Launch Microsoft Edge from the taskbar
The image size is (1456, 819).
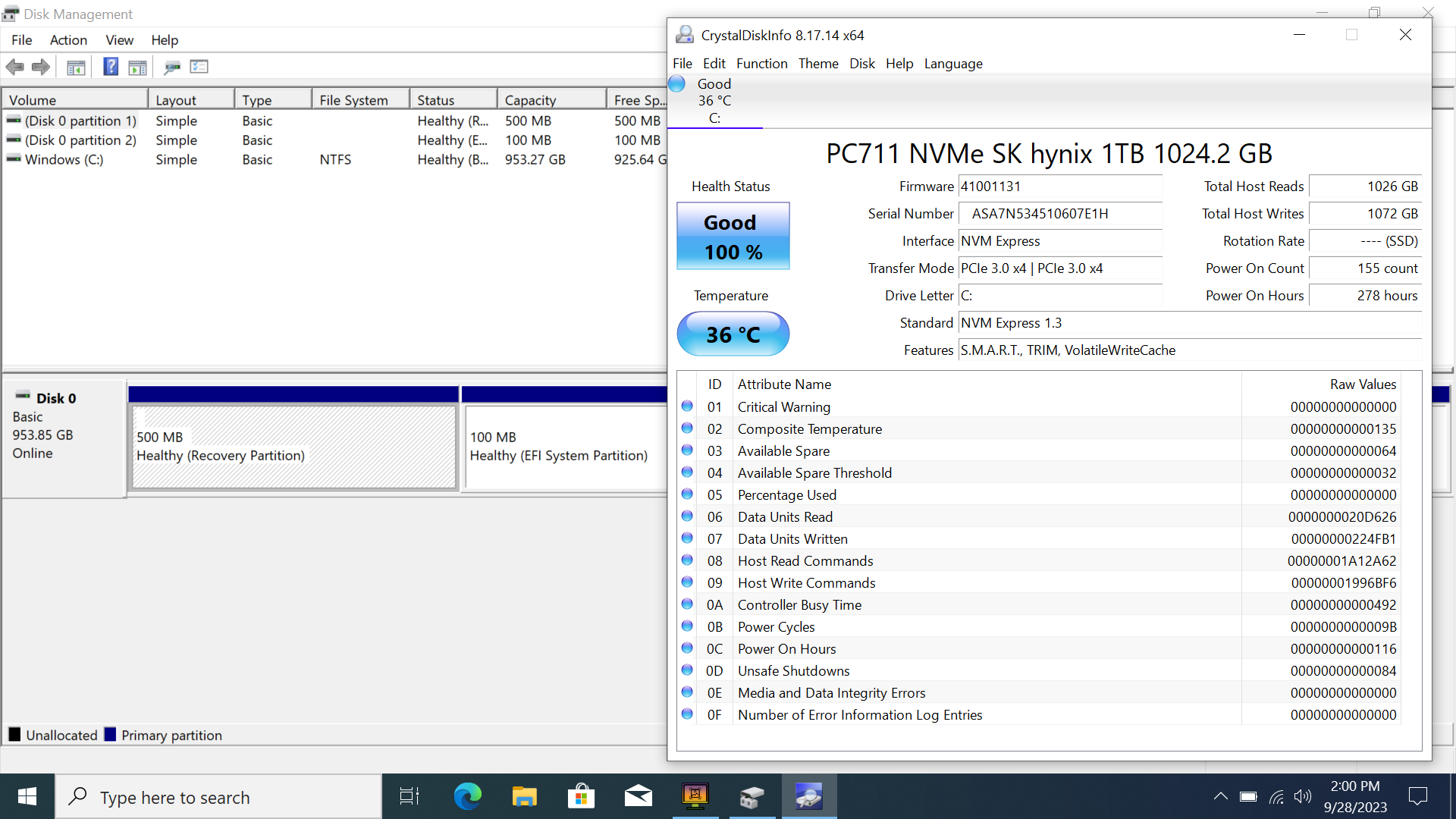[x=467, y=796]
